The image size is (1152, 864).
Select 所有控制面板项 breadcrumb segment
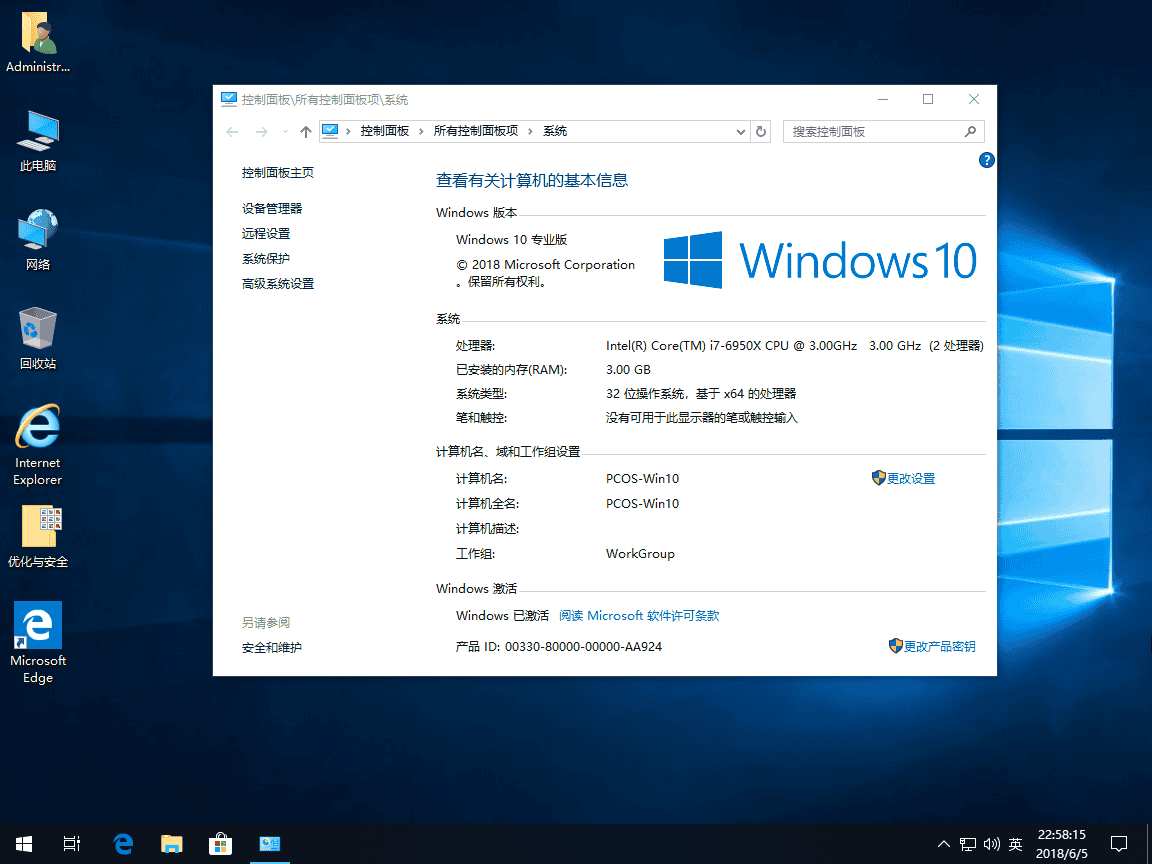(475, 131)
